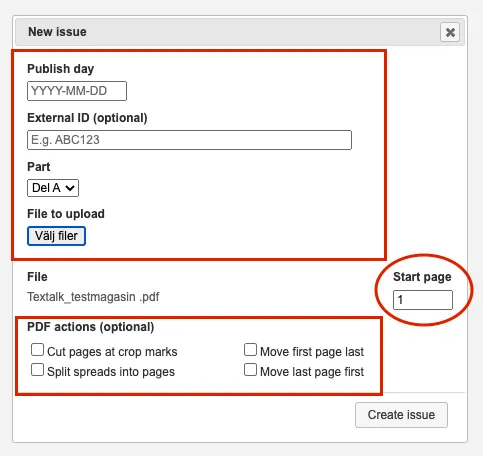Click the File to upload label

[x=66, y=214]
